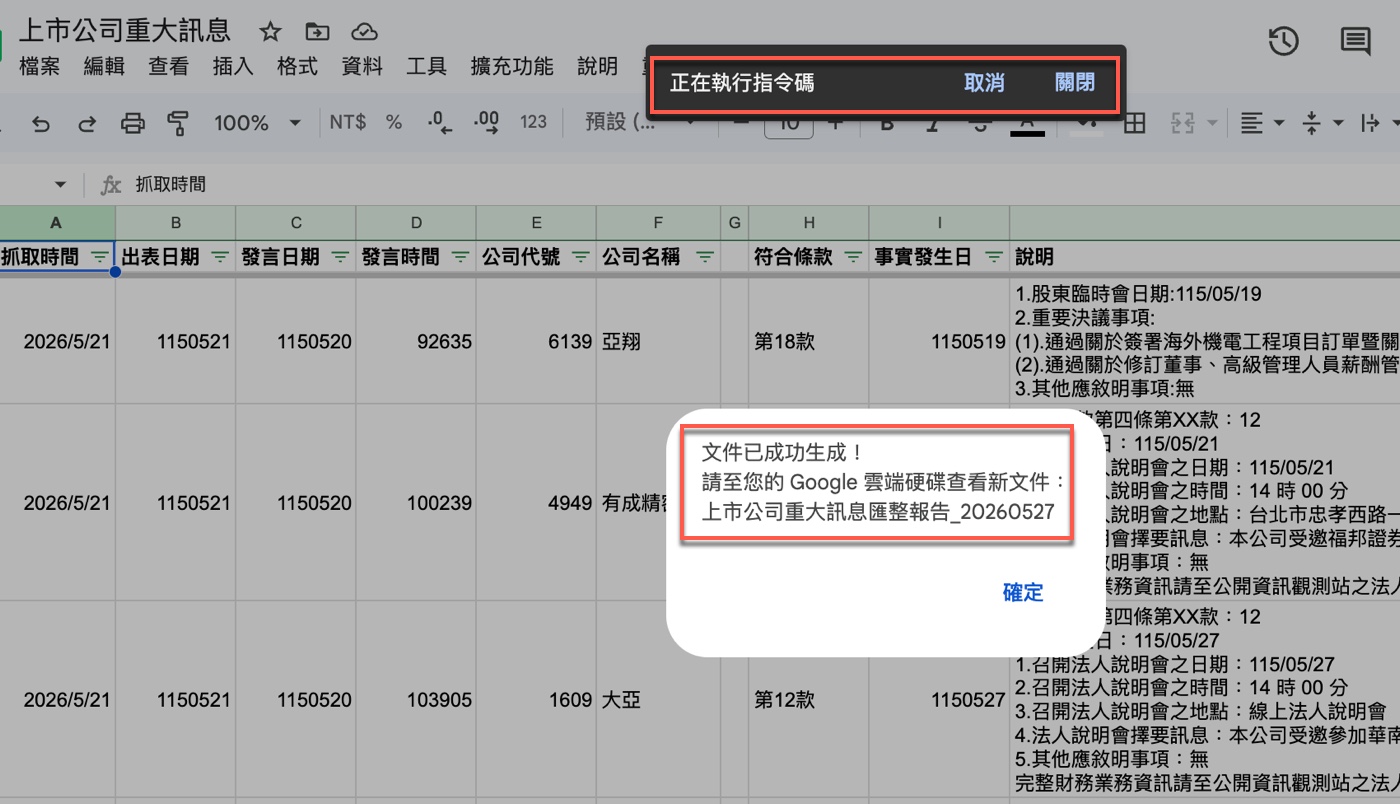The width and height of the screenshot is (1400, 804).
Task: Apply percent number format
Action: [394, 122]
